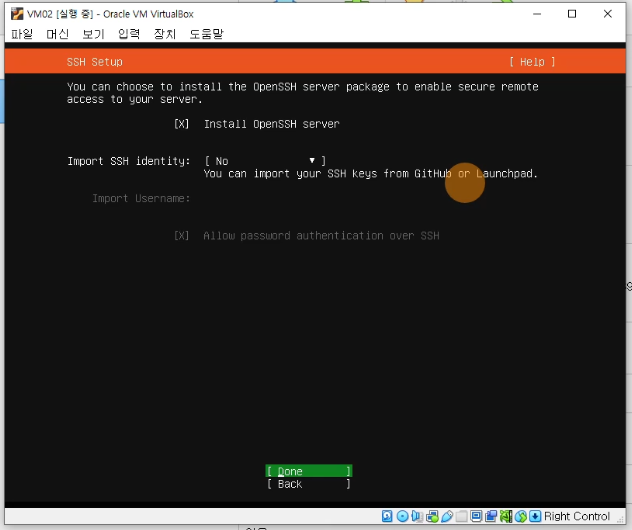Click the SSH Setup heading text
The width and height of the screenshot is (632, 530).
point(95,62)
